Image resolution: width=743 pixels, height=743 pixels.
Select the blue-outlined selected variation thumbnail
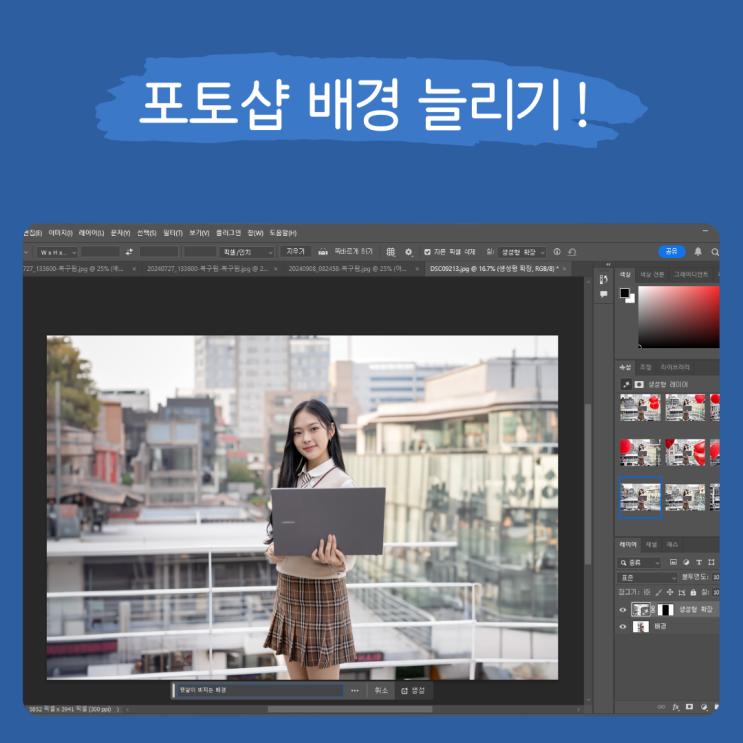point(640,497)
